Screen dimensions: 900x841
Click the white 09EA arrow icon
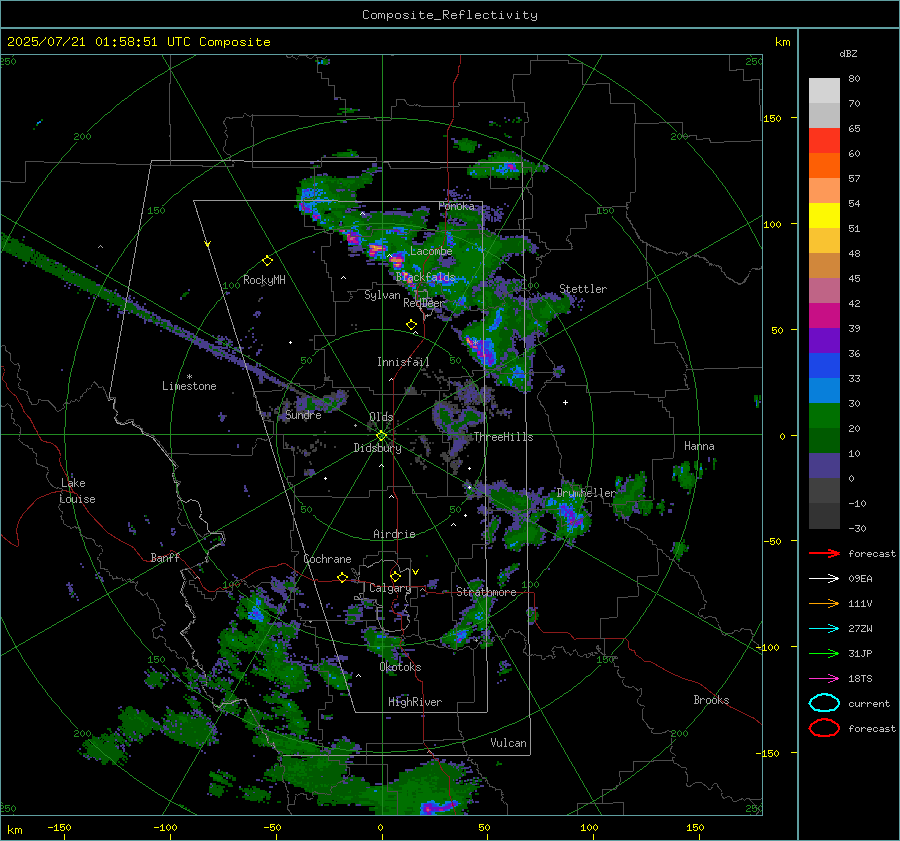824,579
